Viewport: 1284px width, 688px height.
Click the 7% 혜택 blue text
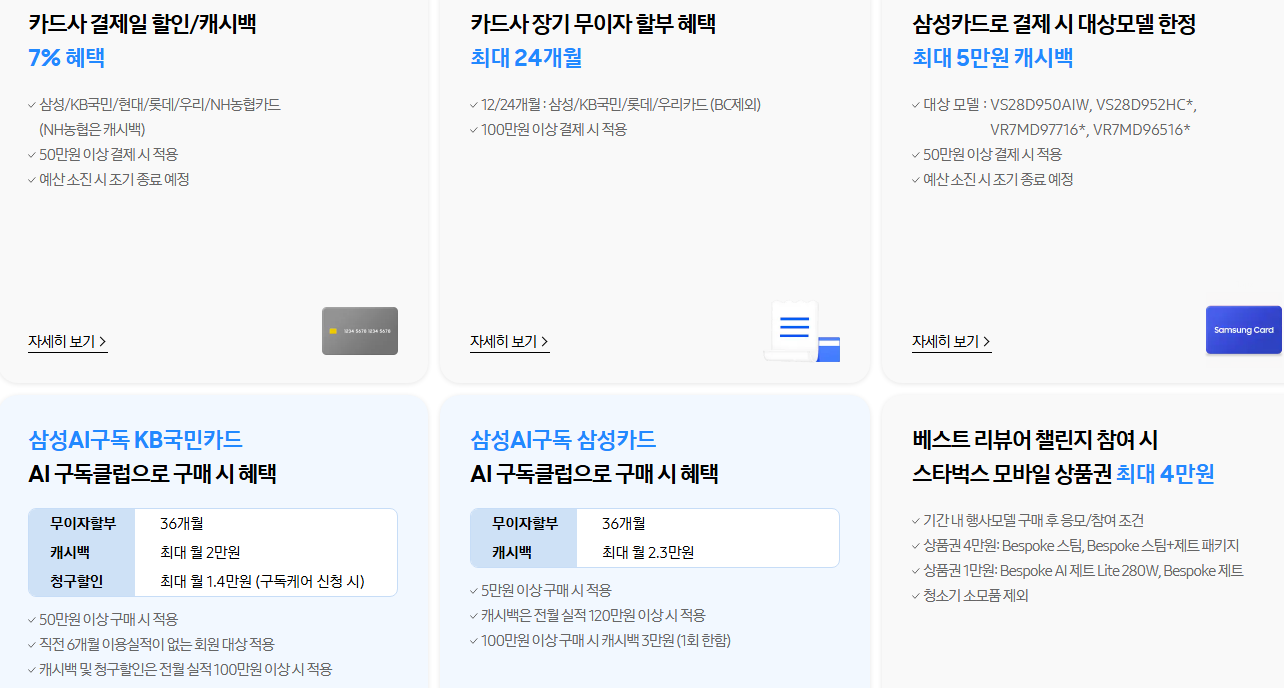pos(66,58)
